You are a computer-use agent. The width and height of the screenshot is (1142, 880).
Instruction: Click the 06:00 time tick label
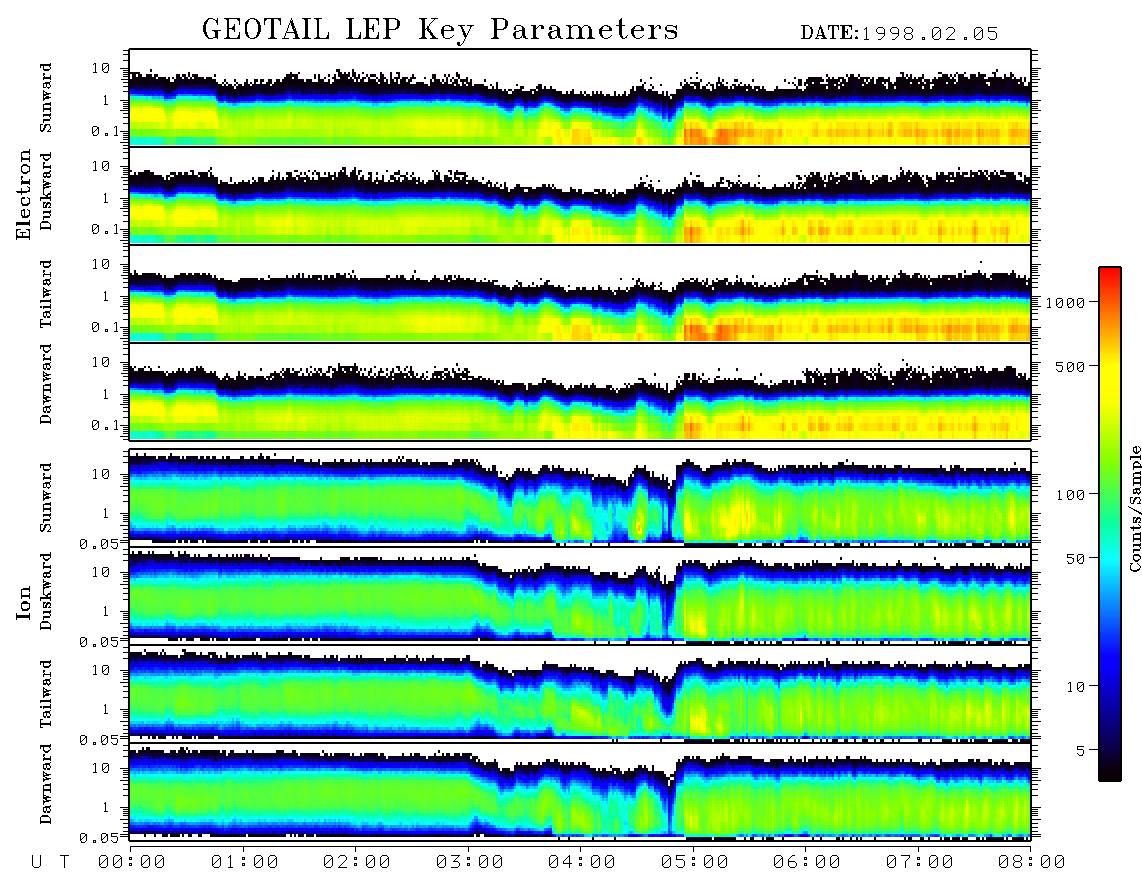pos(807,862)
